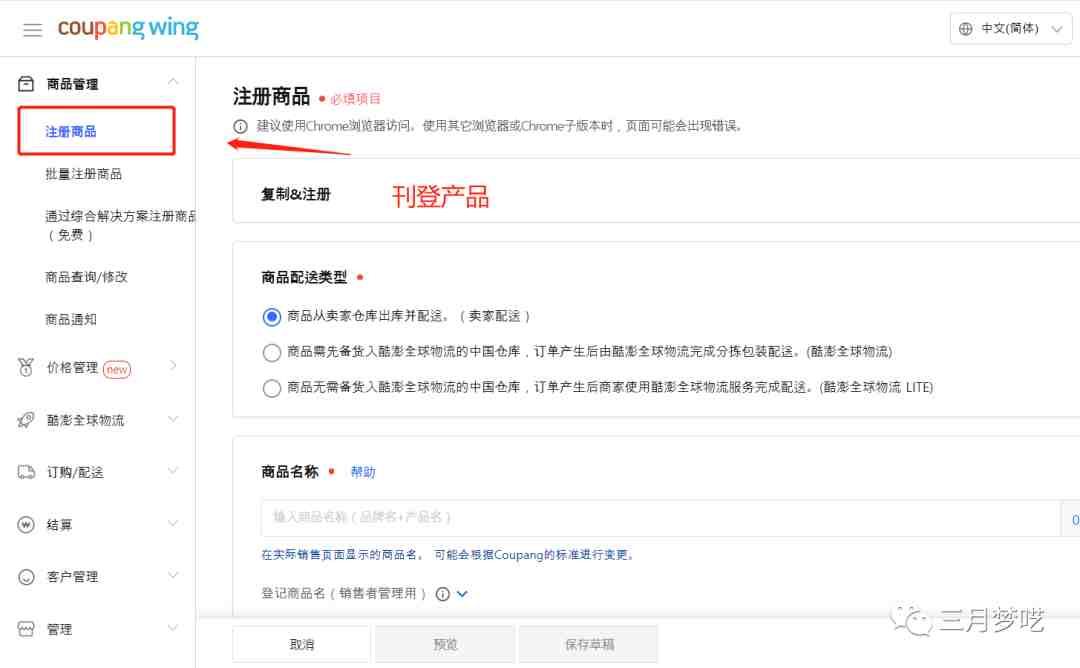Expand the 订购/配送 chevron
The height and width of the screenshot is (668, 1080).
(x=173, y=471)
